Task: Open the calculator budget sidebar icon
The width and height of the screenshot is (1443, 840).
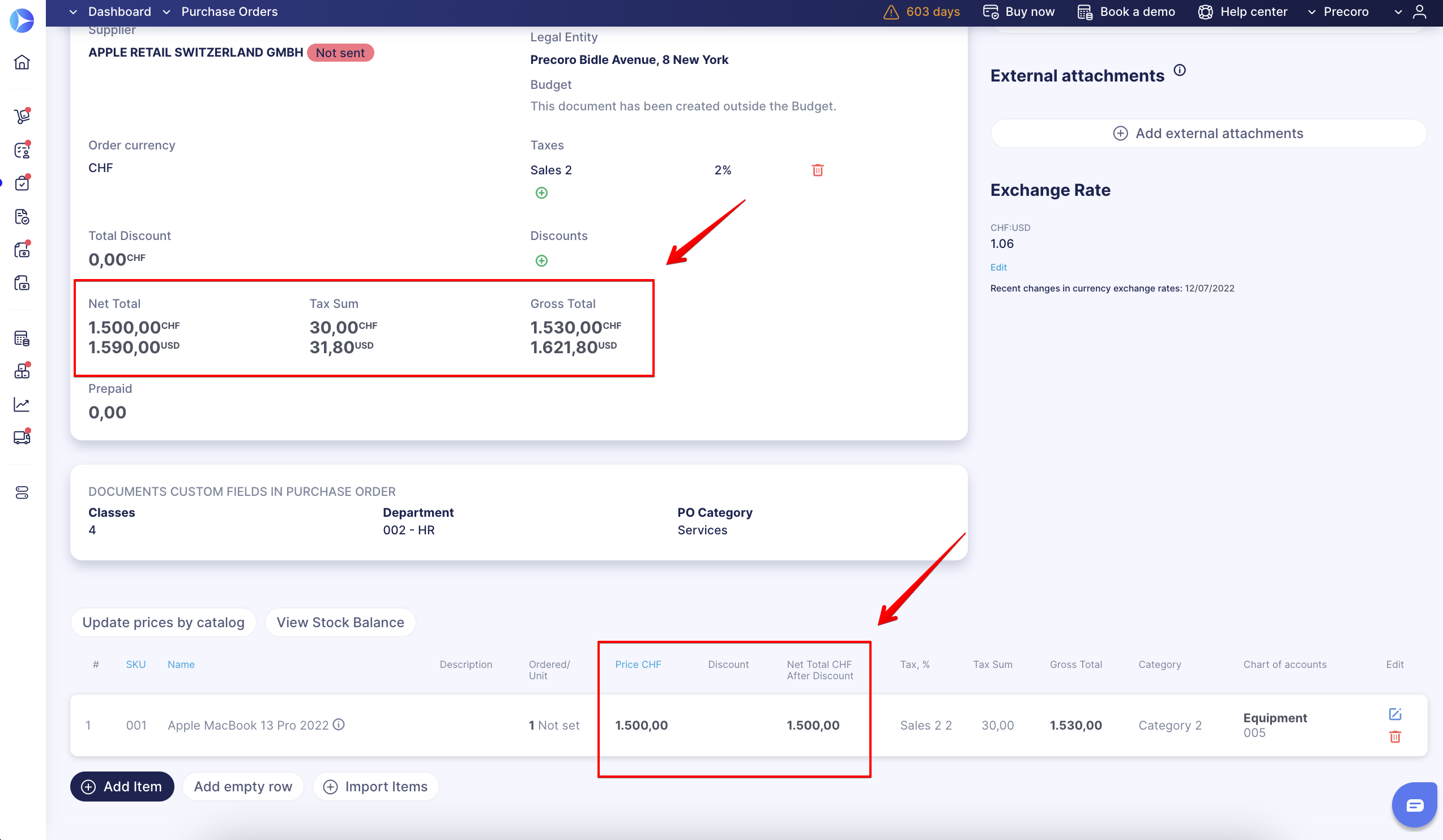Action: pyautogui.click(x=22, y=338)
